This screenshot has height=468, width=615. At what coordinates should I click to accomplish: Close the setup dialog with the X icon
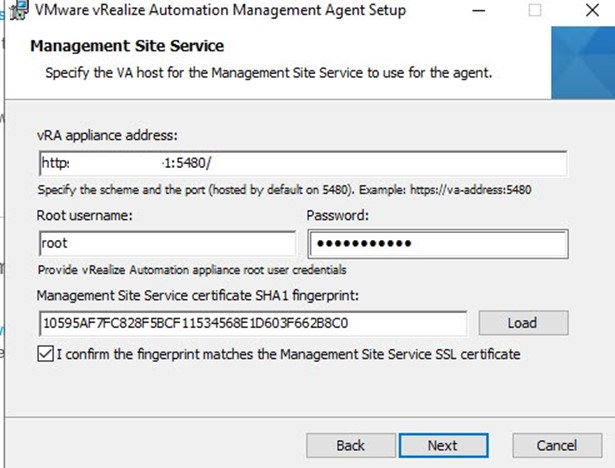point(592,10)
